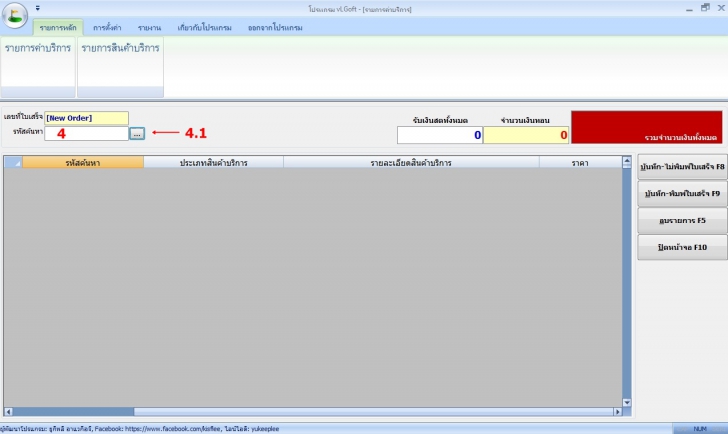Click the grid vertical scrollbar up arrow
This screenshot has width=728, height=434.
627,161
